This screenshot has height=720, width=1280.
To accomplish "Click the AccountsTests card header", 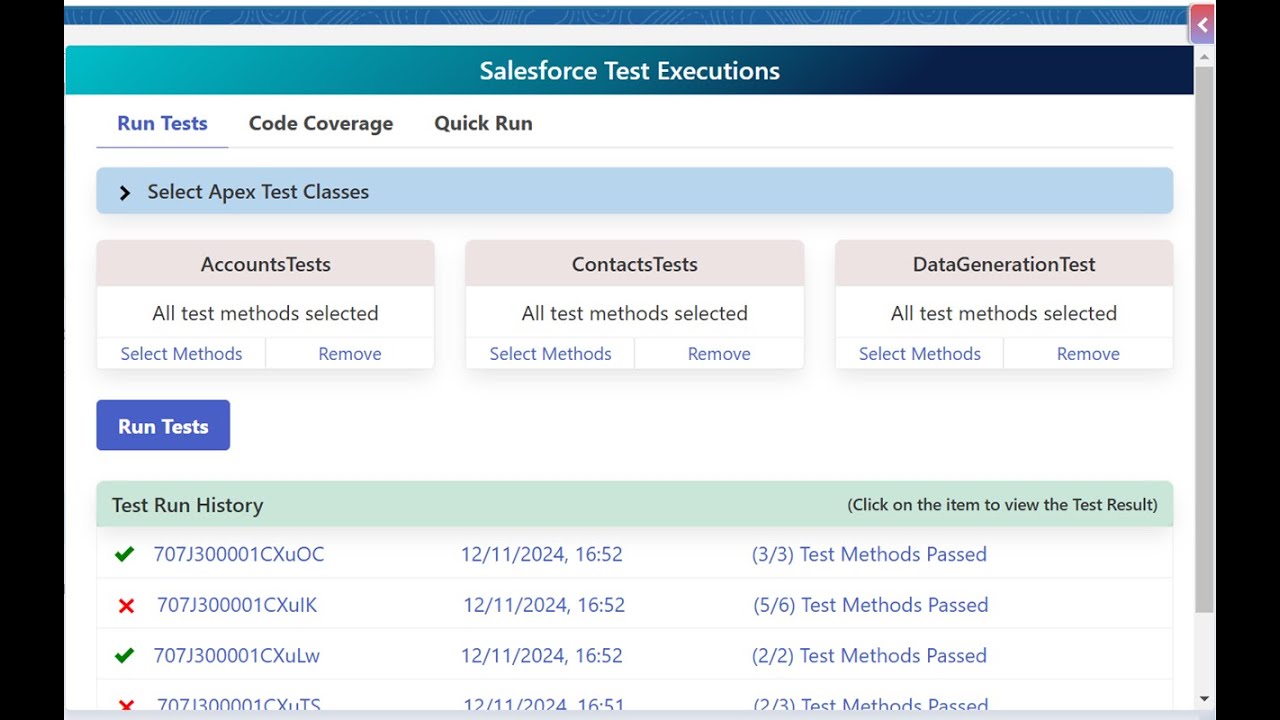I will 265,264.
